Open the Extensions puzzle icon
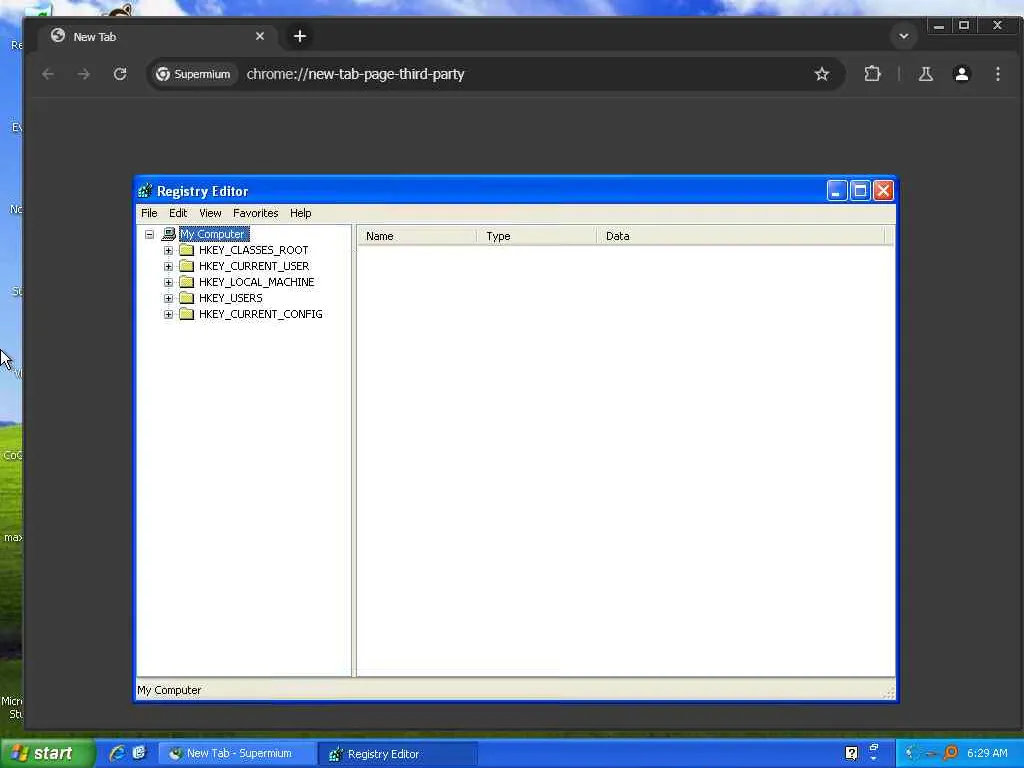1024x768 pixels. click(872, 74)
